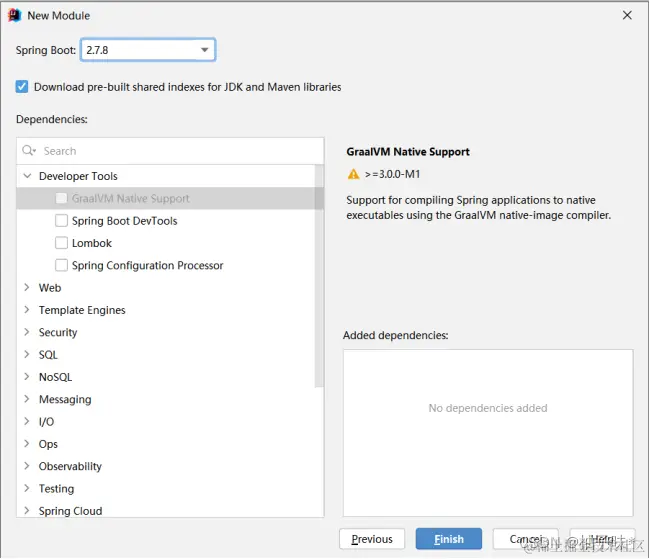This screenshot has height=559, width=650.
Task: Click the IntelliJ logo icon in title bar
Action: pos(14,15)
